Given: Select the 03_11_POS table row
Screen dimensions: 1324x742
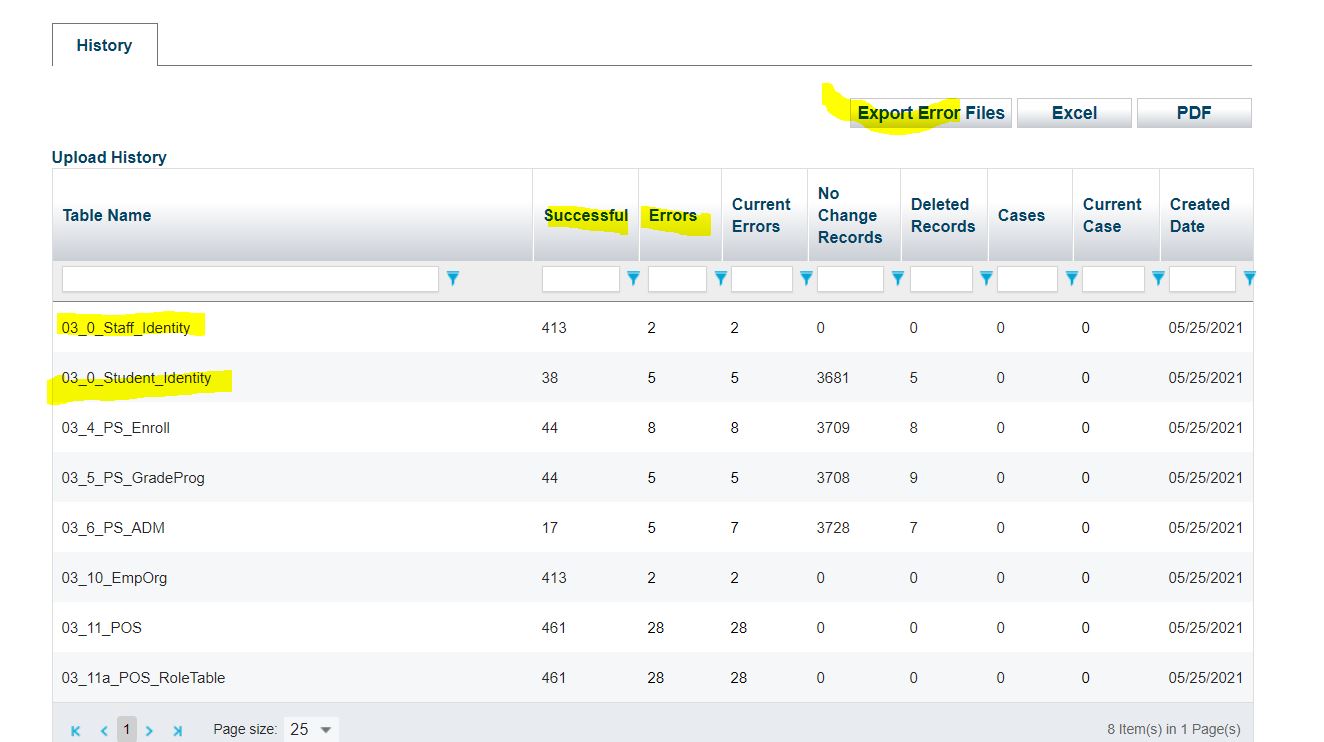Looking at the screenshot, I should coord(652,628).
